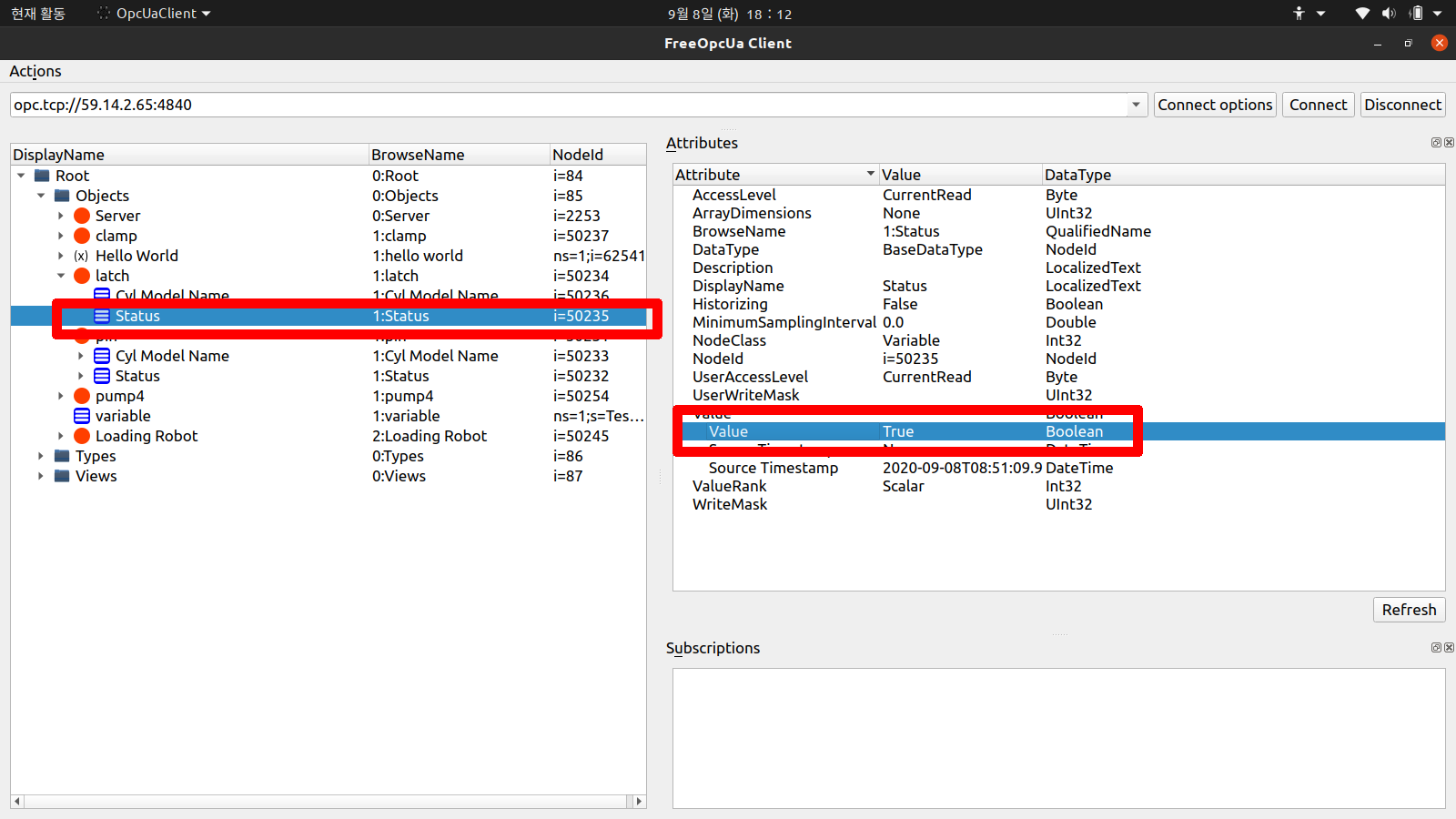Click the pump4 object icon

coord(82,396)
